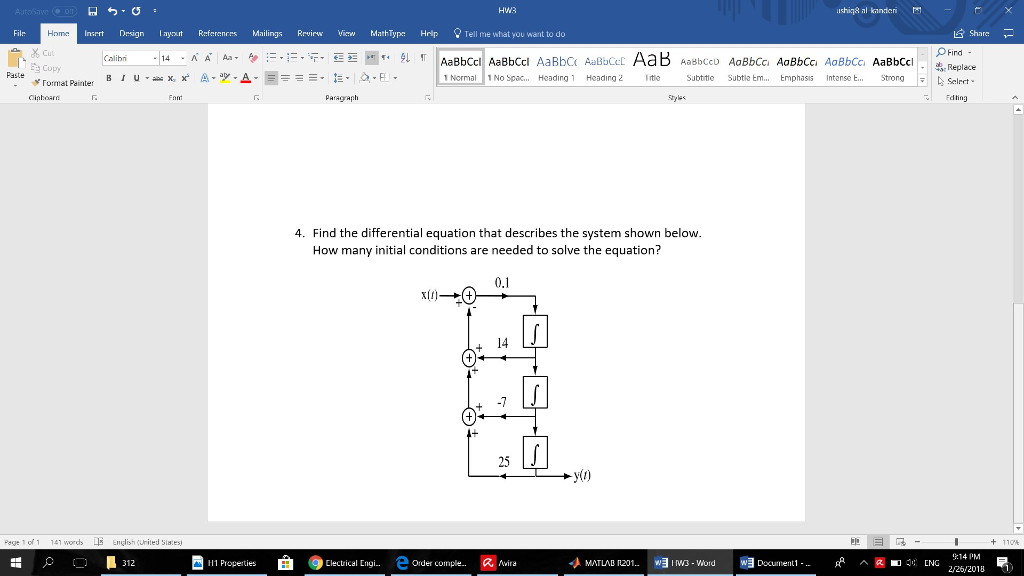Open Replace from the Editing group
1024x576 pixels.
(962, 68)
